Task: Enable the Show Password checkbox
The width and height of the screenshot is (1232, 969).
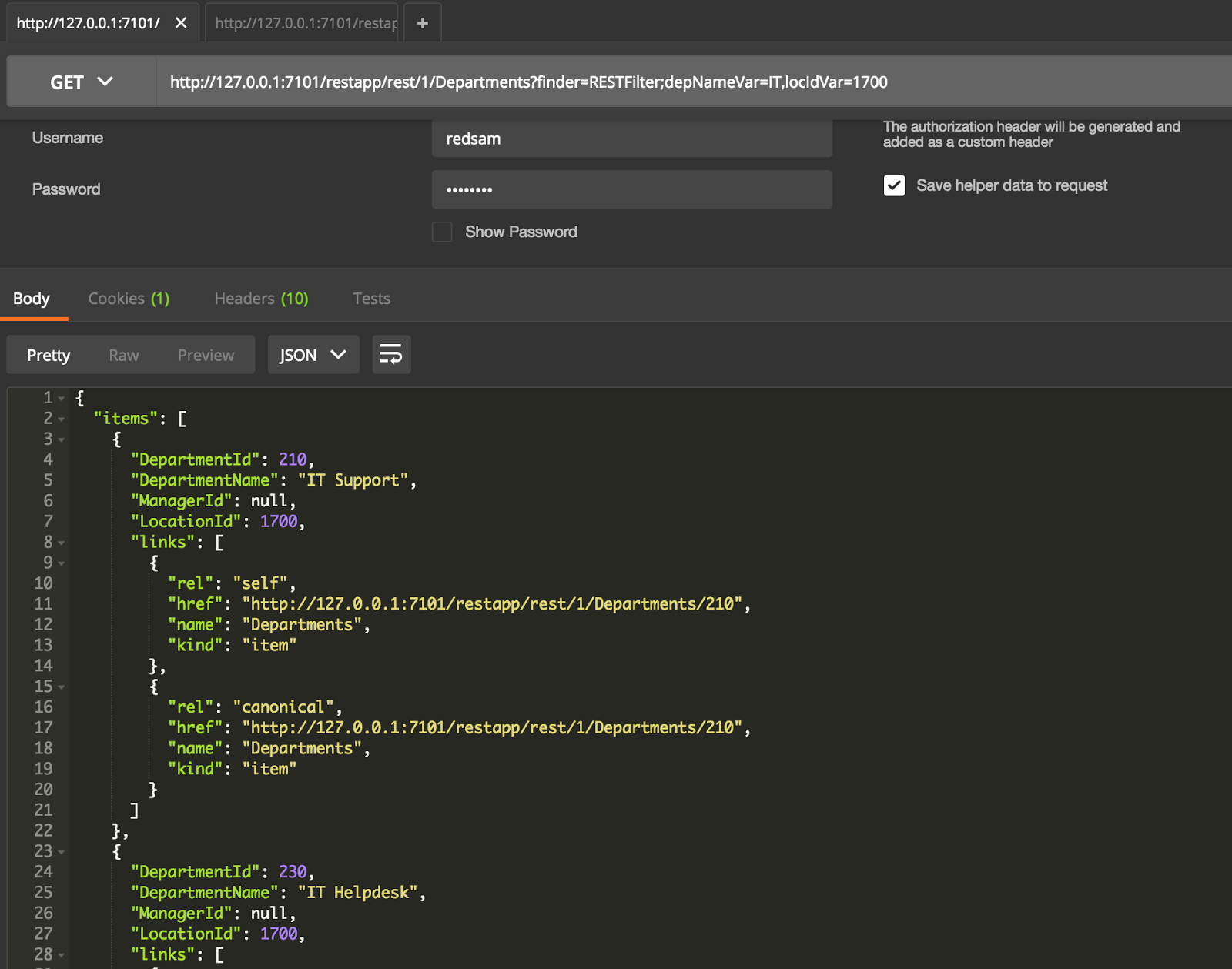Action: (442, 232)
